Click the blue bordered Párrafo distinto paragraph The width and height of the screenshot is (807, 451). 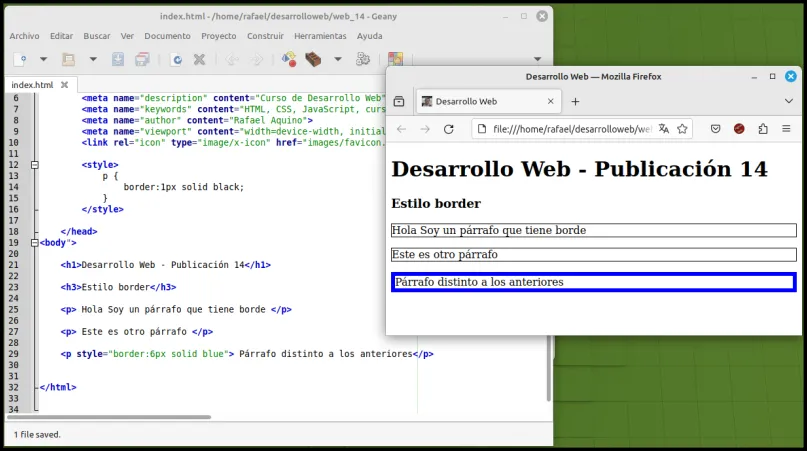[594, 282]
